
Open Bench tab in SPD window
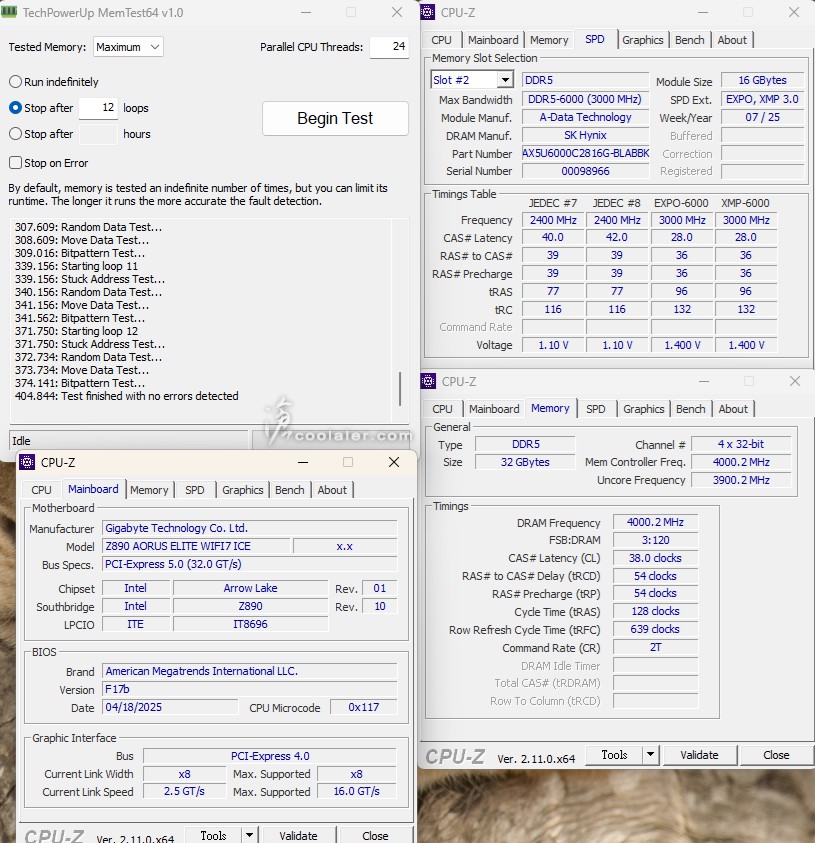click(690, 40)
